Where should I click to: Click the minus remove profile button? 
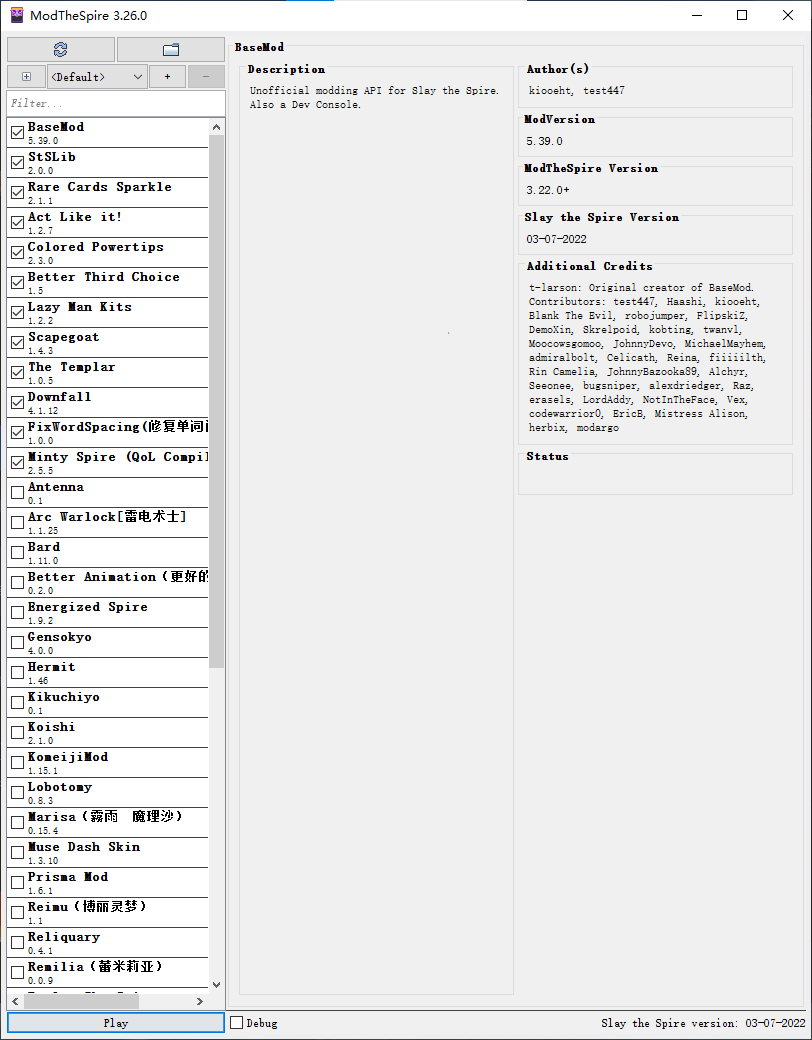[206, 77]
